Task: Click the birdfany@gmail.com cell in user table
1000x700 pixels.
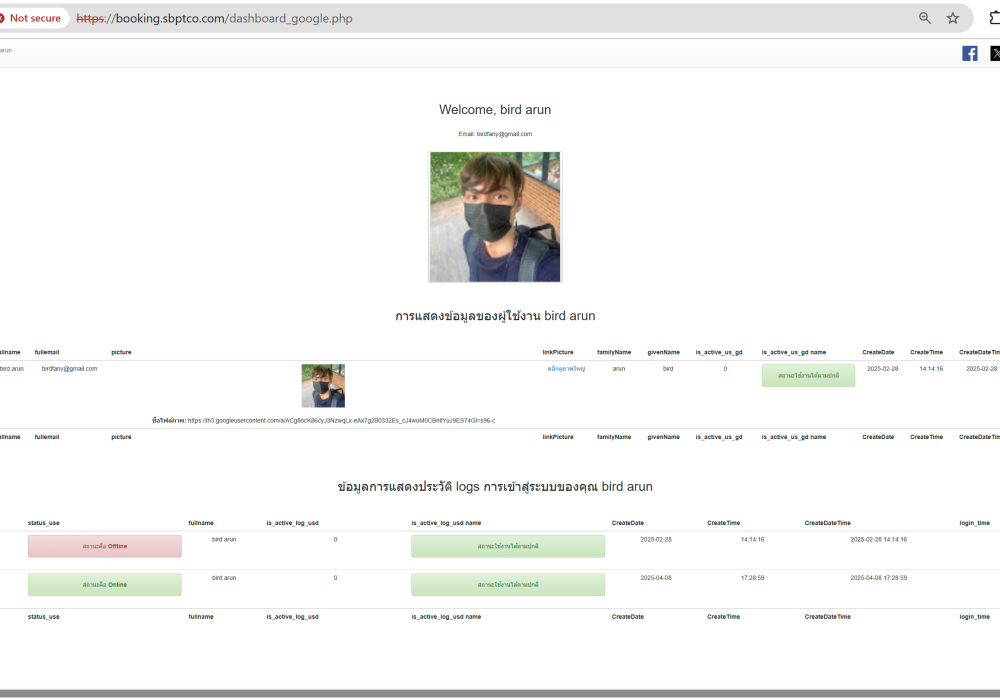Action: 70,369
